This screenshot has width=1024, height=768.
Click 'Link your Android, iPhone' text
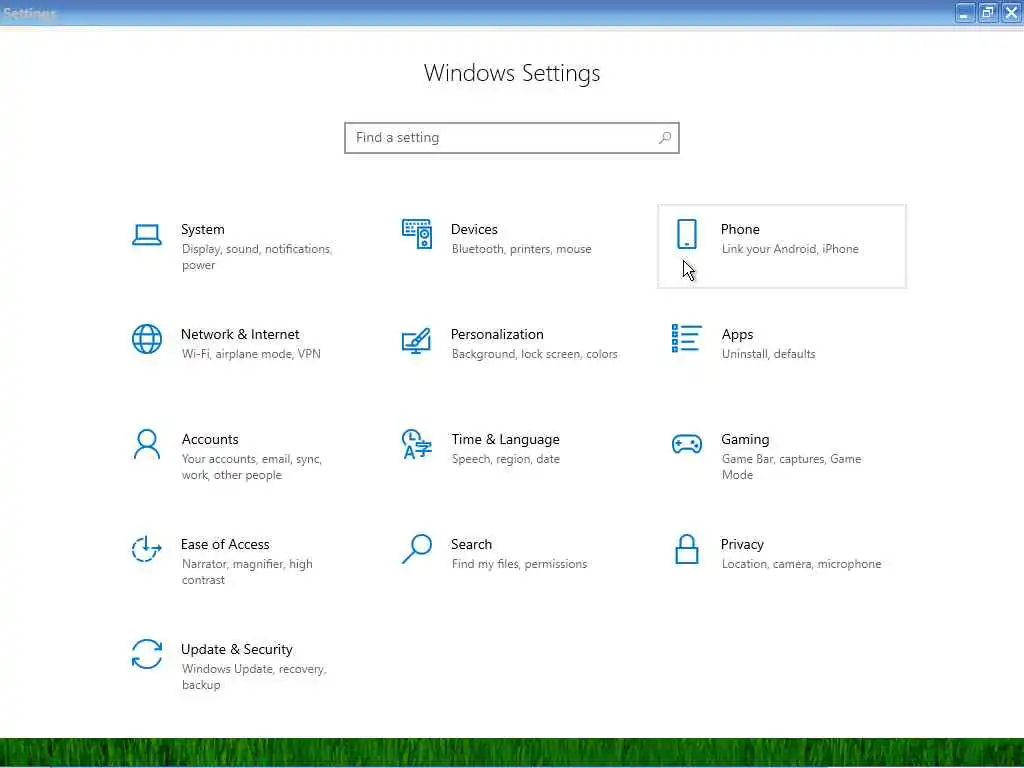click(x=790, y=249)
